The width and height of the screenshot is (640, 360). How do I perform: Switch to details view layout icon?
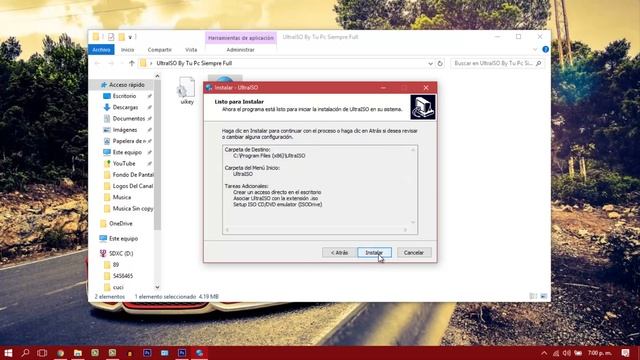[x=533, y=296]
